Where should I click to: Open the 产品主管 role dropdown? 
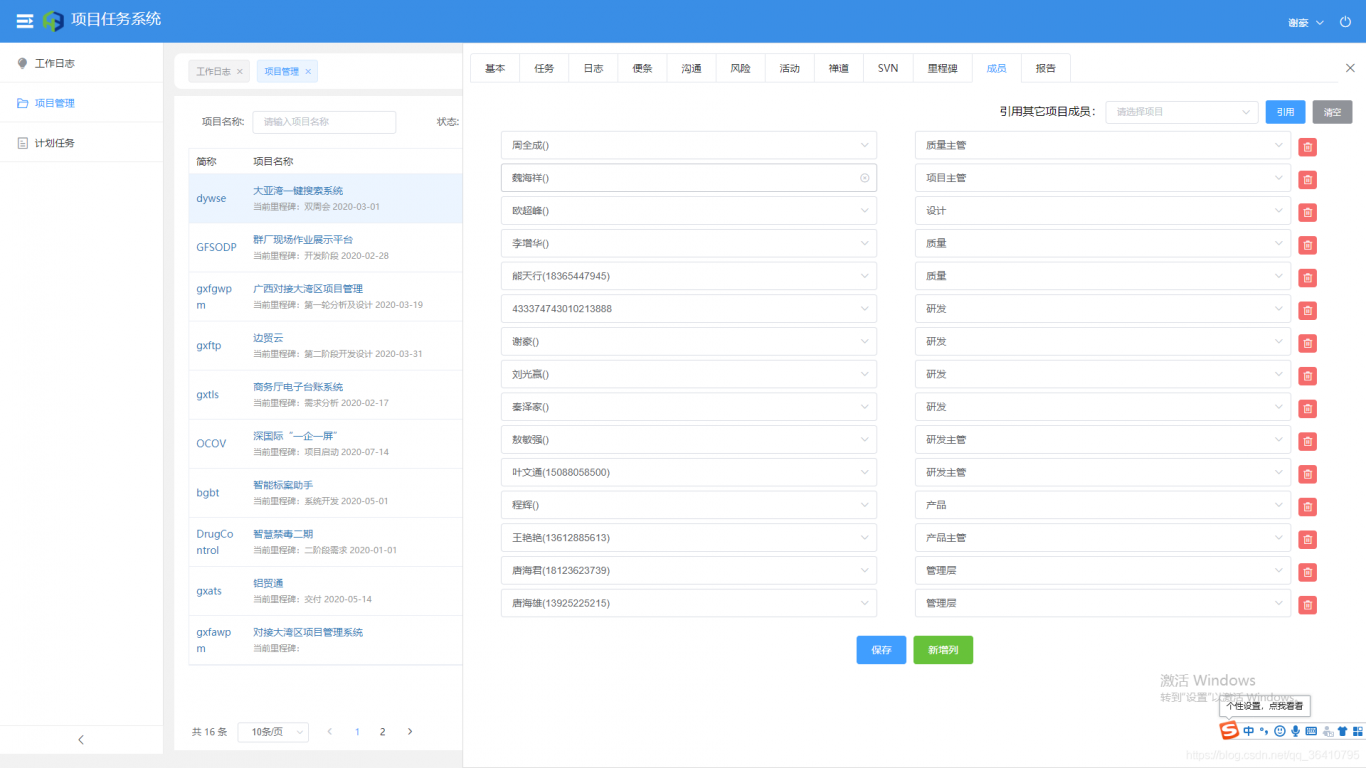click(1103, 538)
